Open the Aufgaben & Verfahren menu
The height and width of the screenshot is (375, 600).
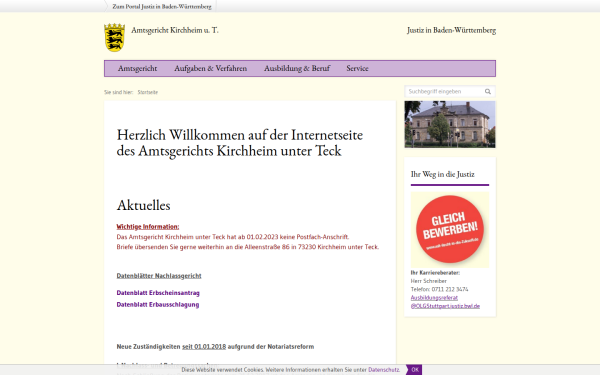tap(210, 68)
